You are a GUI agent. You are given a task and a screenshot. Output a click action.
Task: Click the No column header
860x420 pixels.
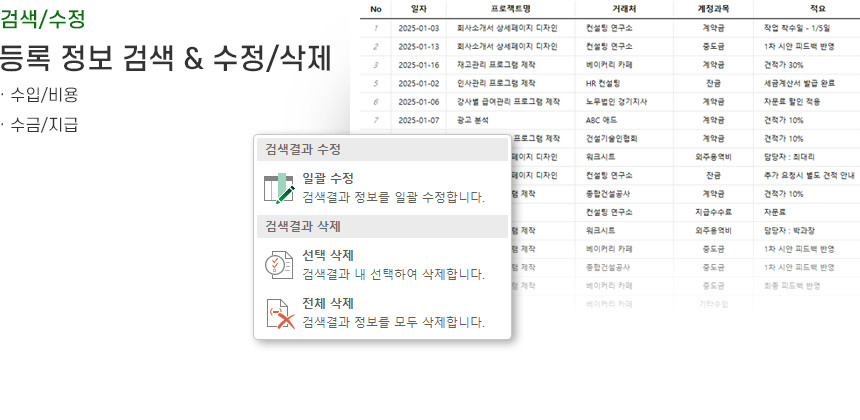pos(376,10)
